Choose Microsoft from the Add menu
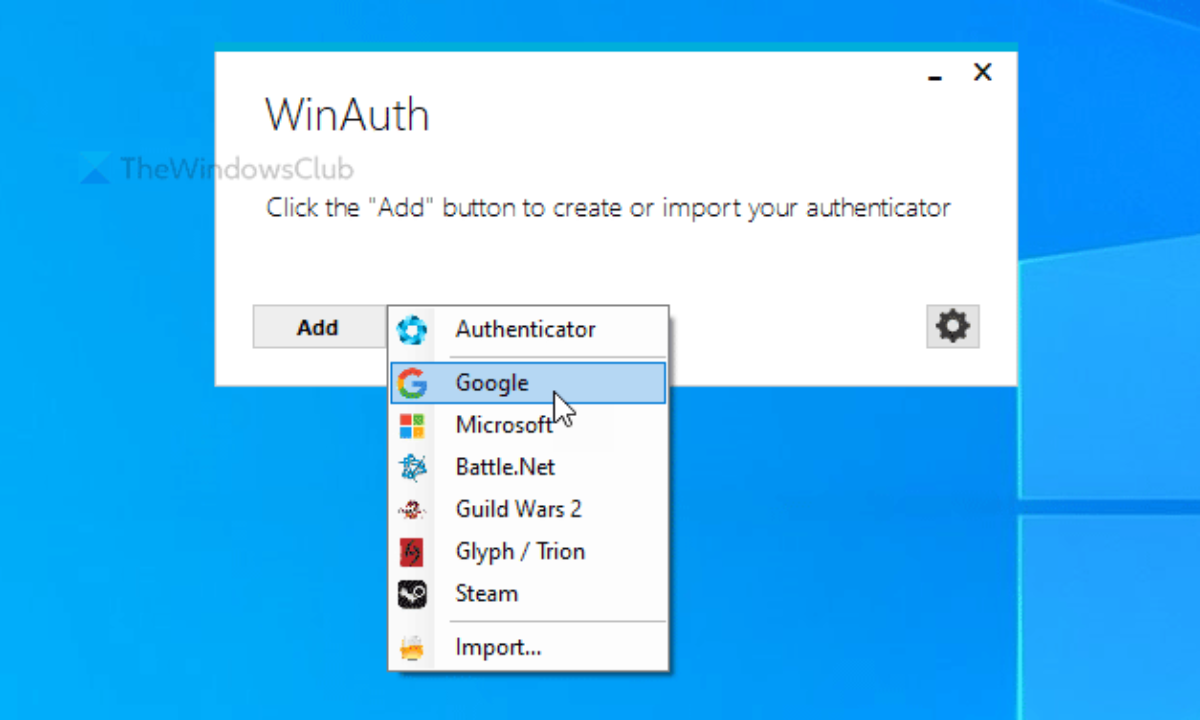 [528, 425]
